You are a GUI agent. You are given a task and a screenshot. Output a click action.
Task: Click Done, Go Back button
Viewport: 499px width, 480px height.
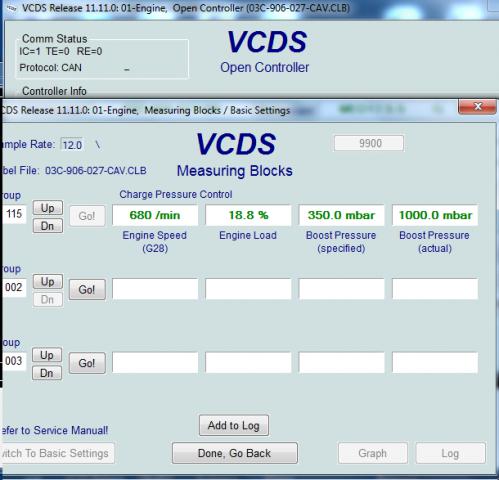pos(235,453)
